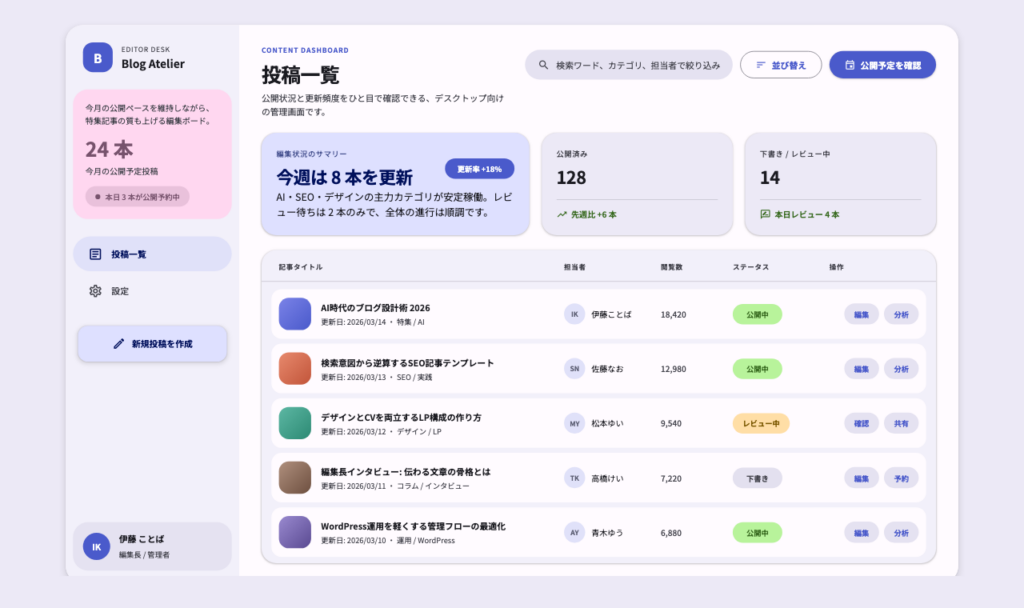Image resolution: width=1024 pixels, height=608 pixels.
Task: Click the 更新率 +18% badge
Action: (x=479, y=168)
